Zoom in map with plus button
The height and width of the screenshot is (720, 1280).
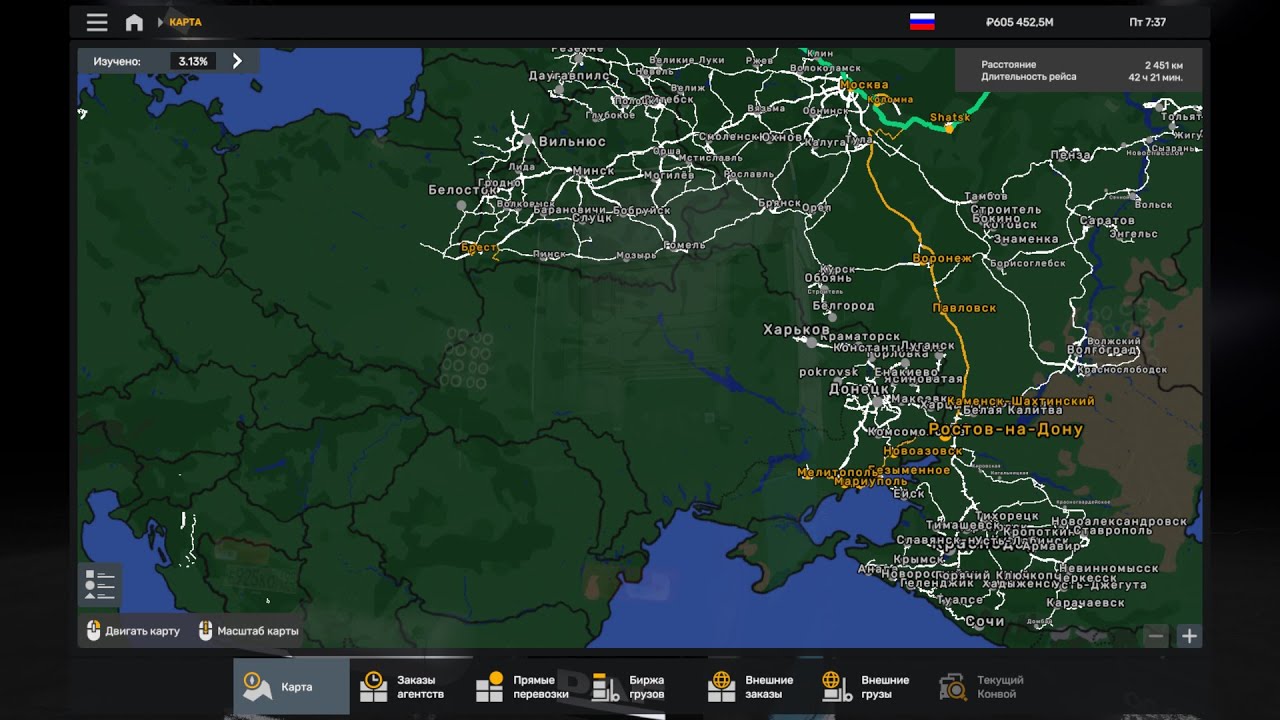coord(1189,636)
